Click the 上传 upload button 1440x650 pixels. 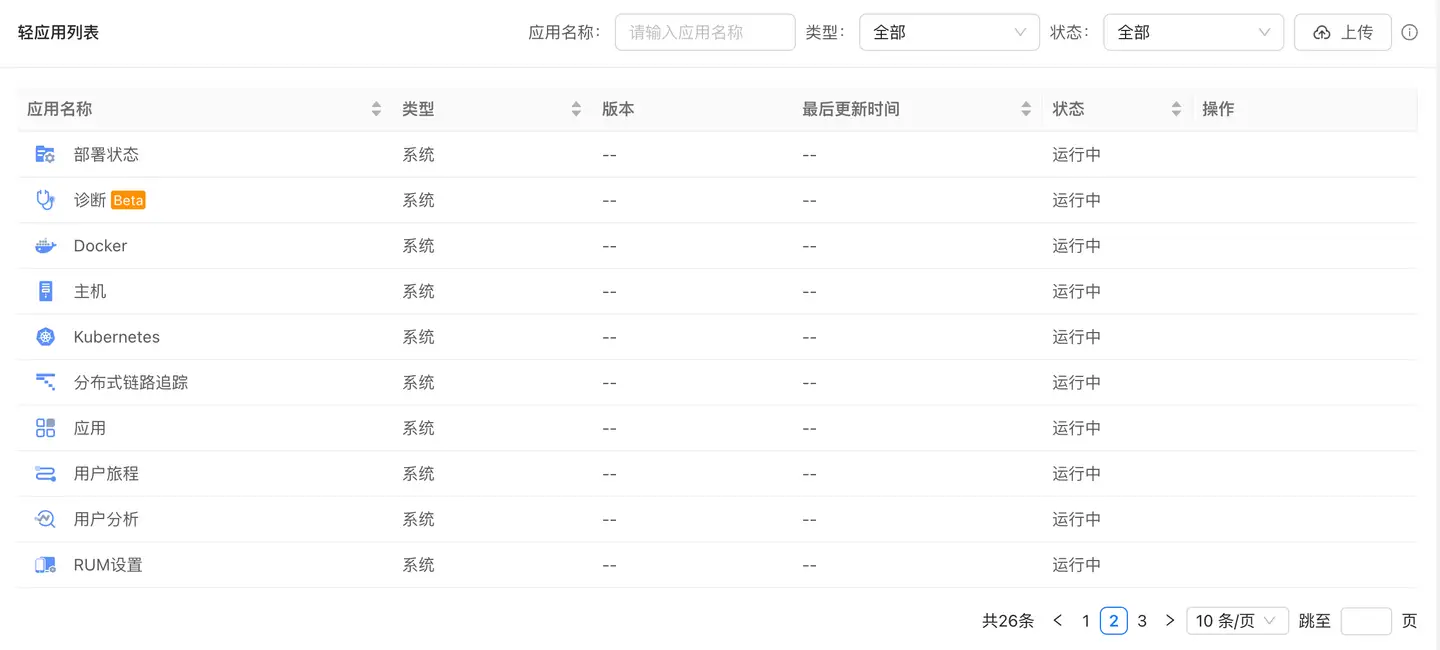point(1342,32)
